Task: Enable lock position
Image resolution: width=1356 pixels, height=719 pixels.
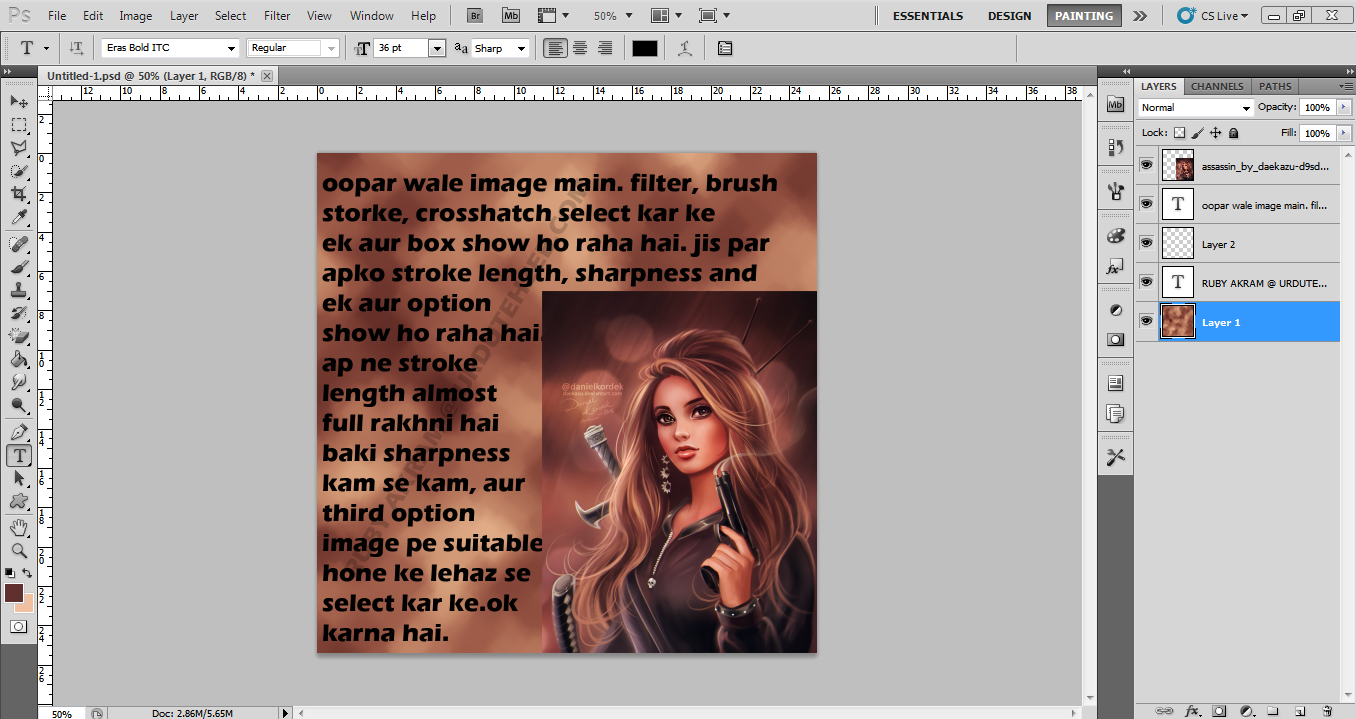Action: click(1215, 133)
